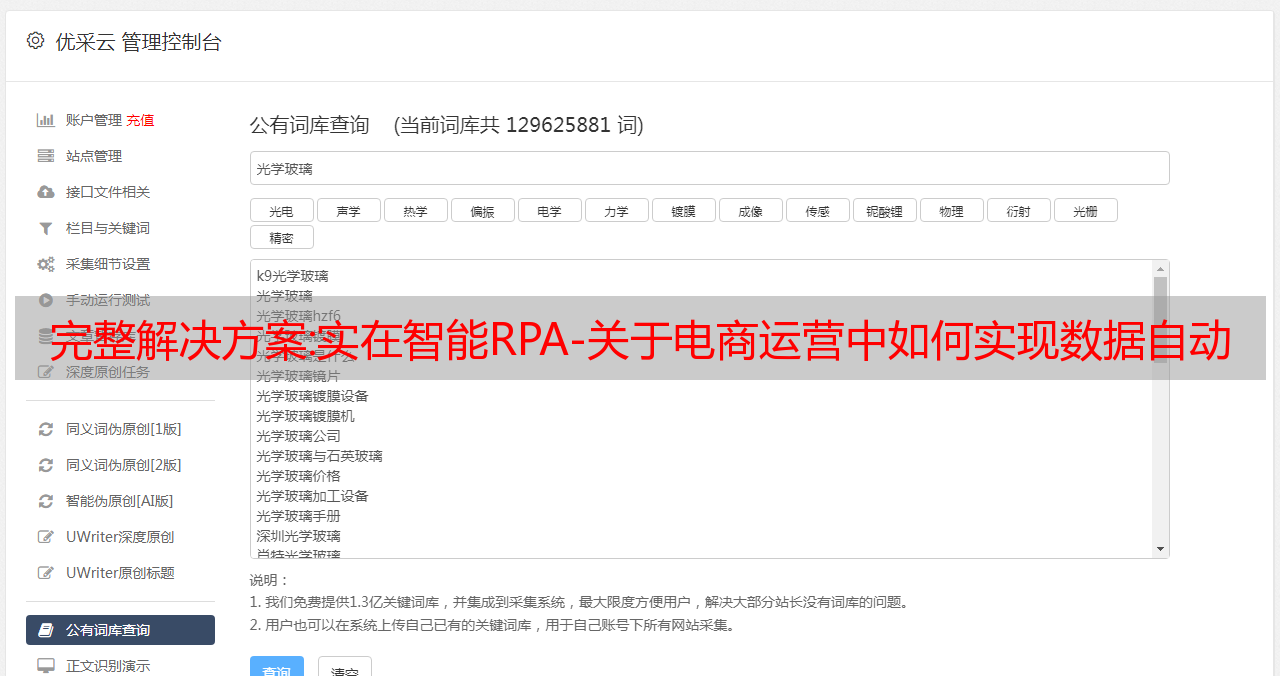1280x676 pixels.
Task: Click the edit icon for UWriter深度原创
Action: 46,537
